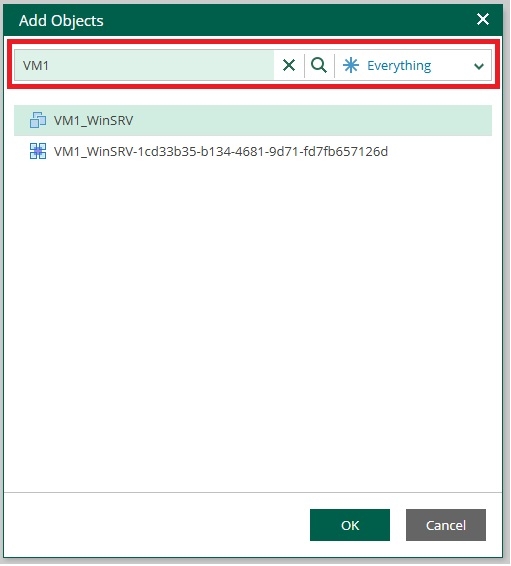
Task: Click the VM icon next to VM1_WinSRV
Action: click(38, 120)
